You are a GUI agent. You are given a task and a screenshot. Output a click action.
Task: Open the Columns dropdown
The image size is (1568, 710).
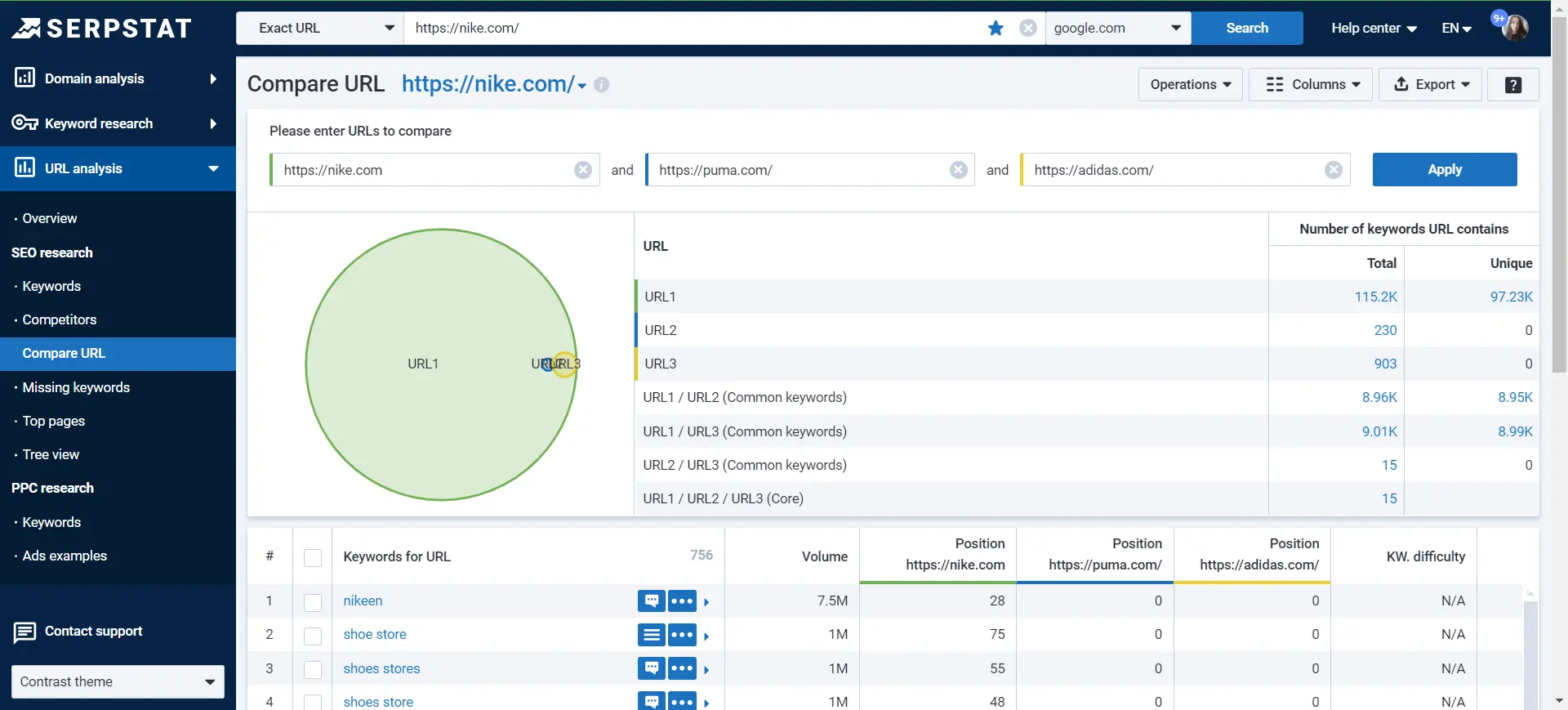click(x=1311, y=85)
